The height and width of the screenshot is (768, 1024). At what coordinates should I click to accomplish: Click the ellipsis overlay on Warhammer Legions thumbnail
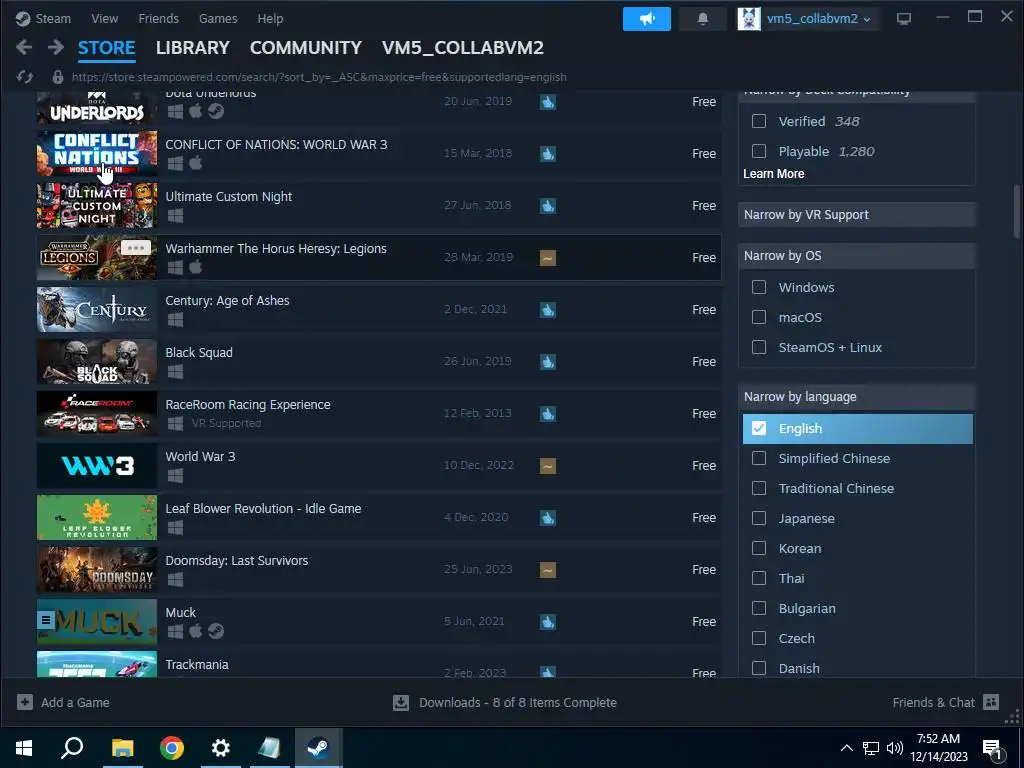136,248
